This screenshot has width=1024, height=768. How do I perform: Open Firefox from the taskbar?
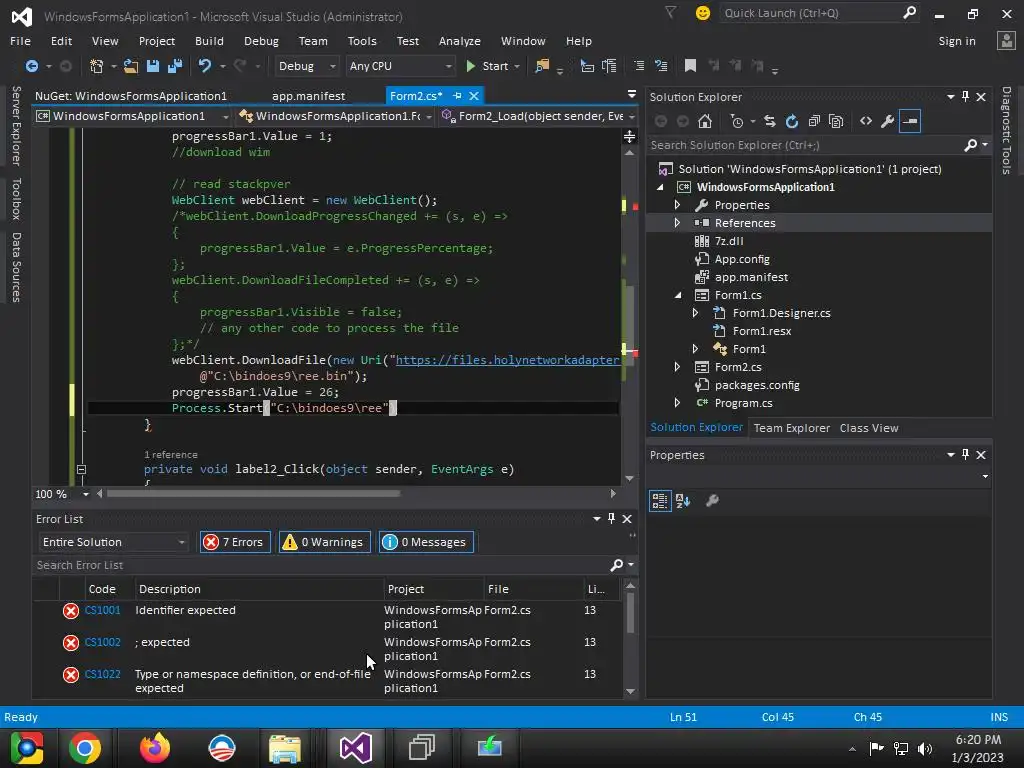[155, 748]
